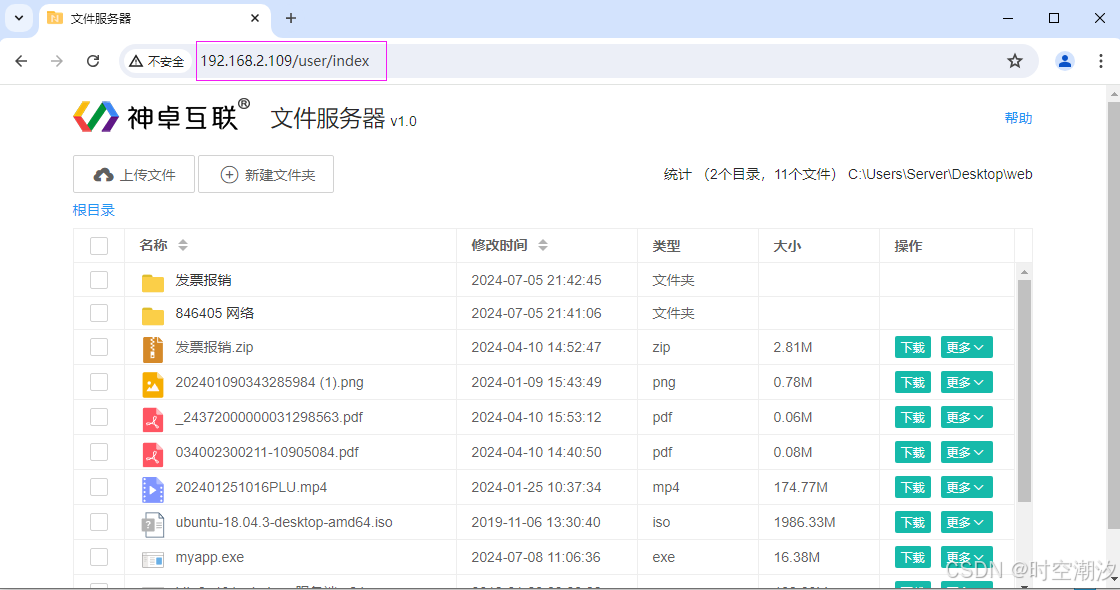The height and width of the screenshot is (590, 1120).
Task: Open a new browser tab
Action: pyautogui.click(x=291, y=18)
